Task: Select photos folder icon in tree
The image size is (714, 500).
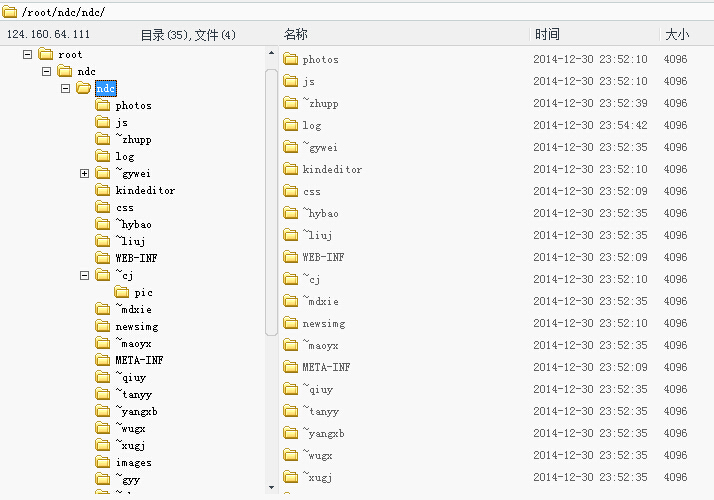Action: point(103,105)
